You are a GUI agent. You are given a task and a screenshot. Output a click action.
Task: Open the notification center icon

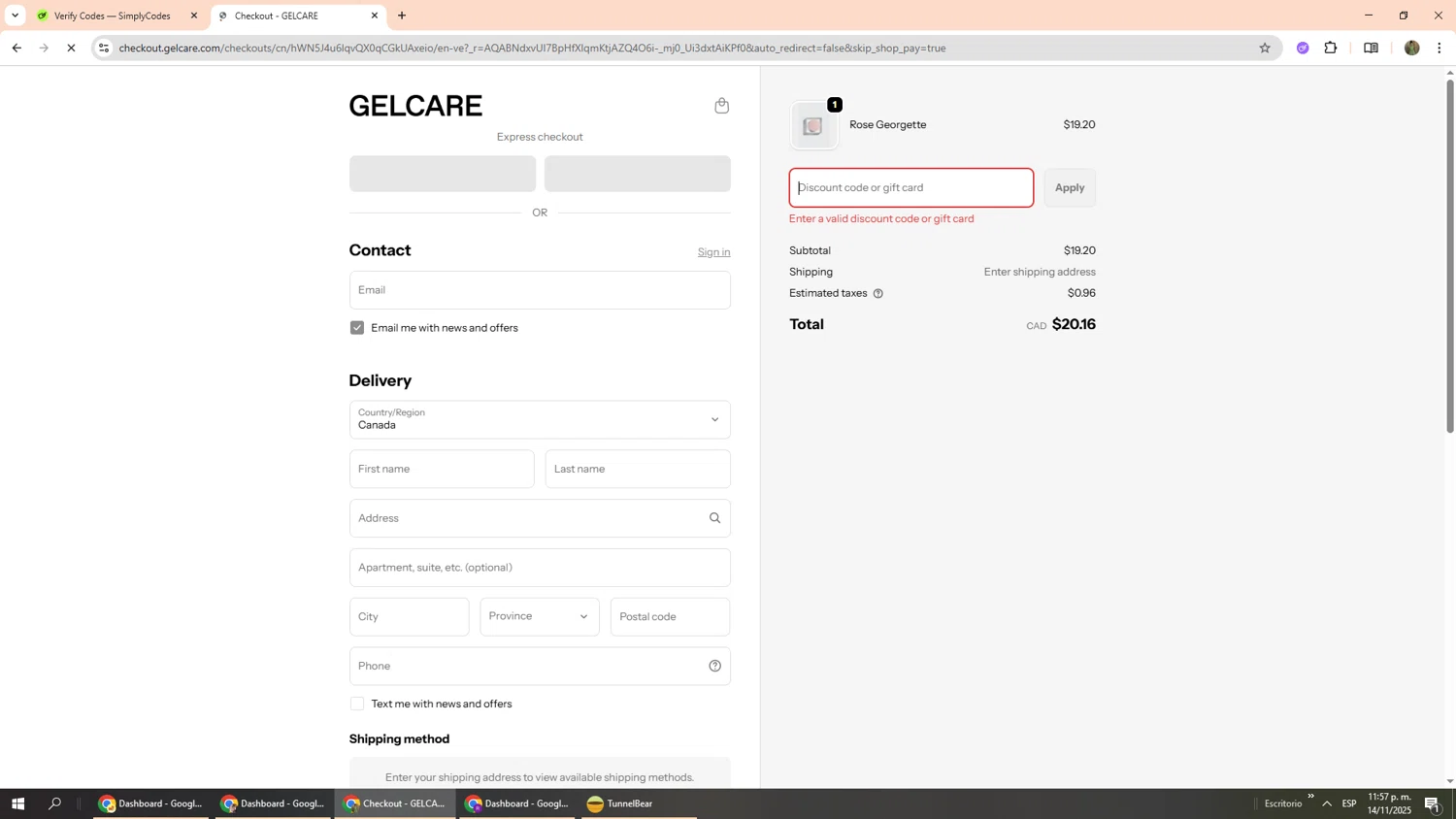[x=1433, y=803]
